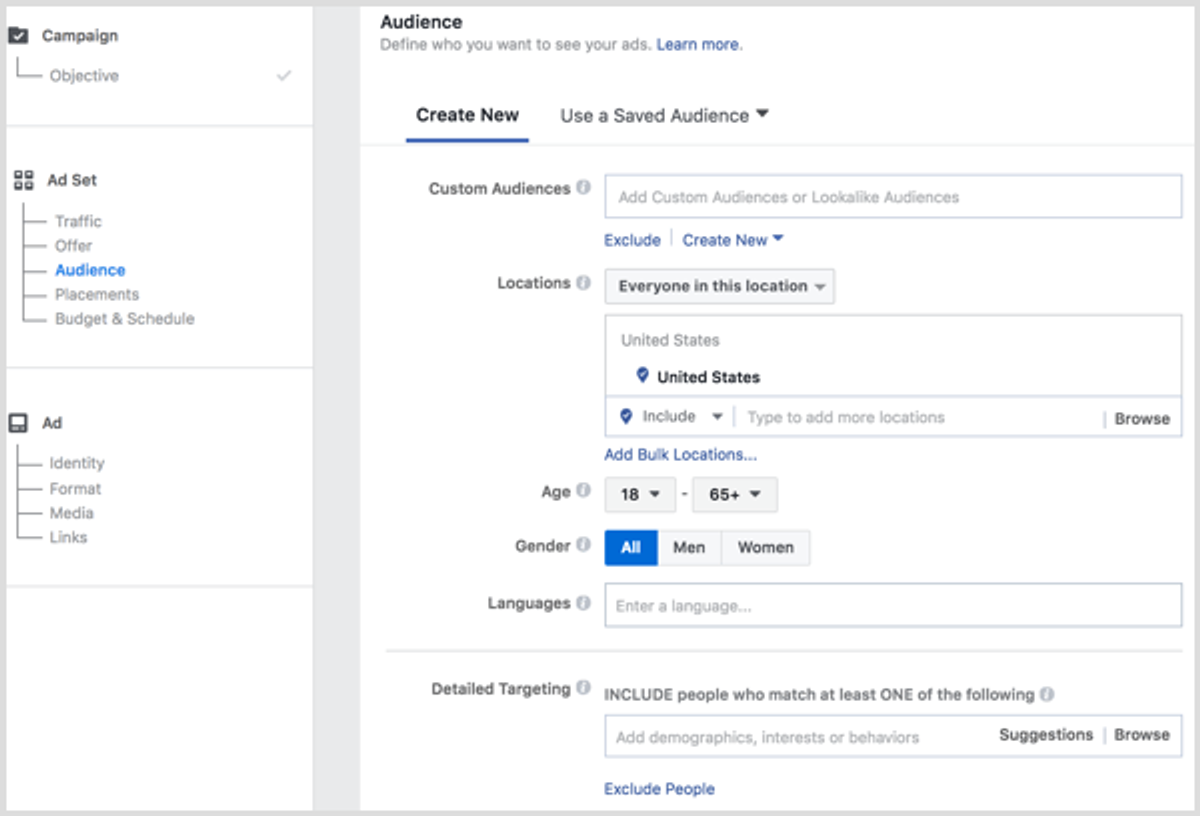Select the Women gender option
Viewport: 1200px width, 816px height.
click(x=765, y=547)
